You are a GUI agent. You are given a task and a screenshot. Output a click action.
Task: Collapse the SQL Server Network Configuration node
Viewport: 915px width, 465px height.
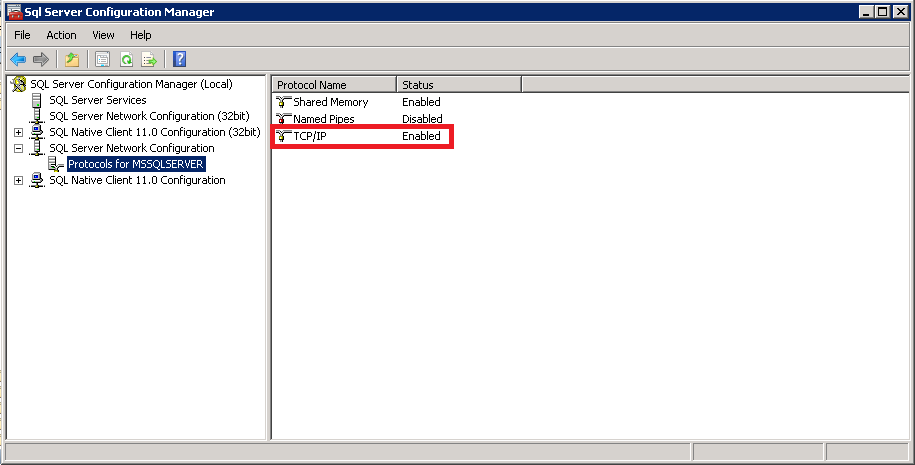(x=19, y=148)
